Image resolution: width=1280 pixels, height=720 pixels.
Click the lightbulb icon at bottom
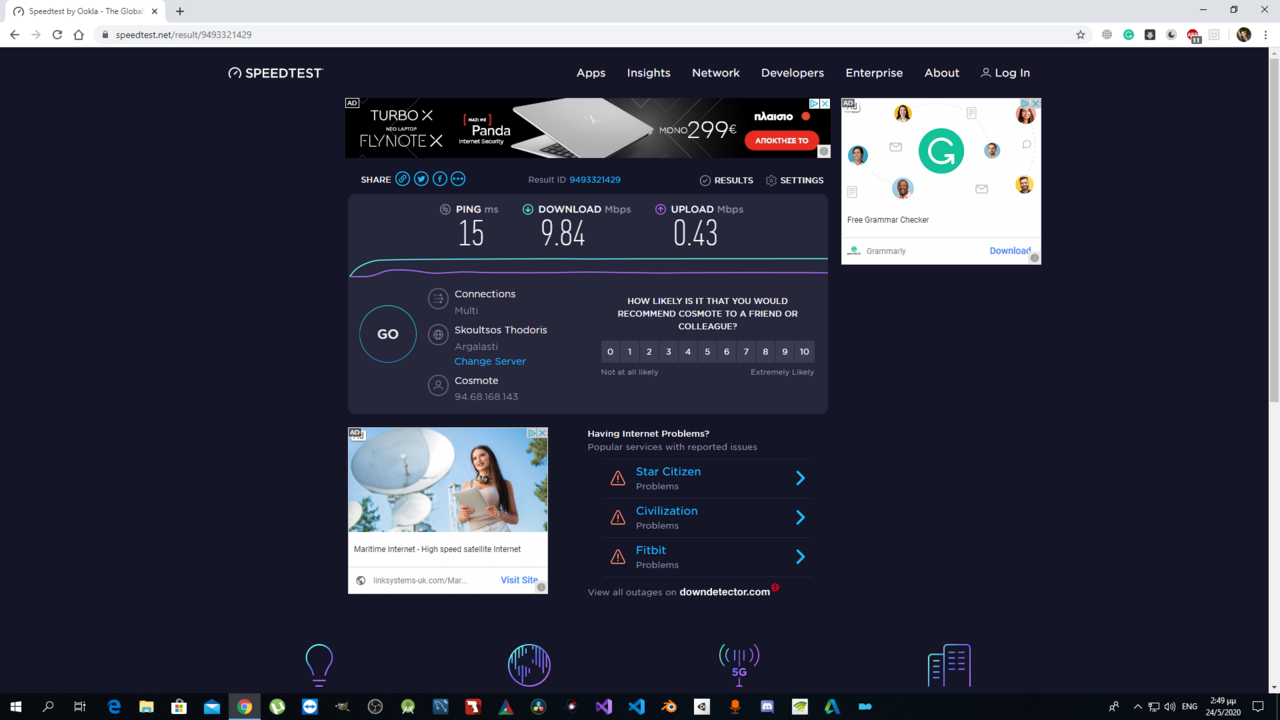319,665
